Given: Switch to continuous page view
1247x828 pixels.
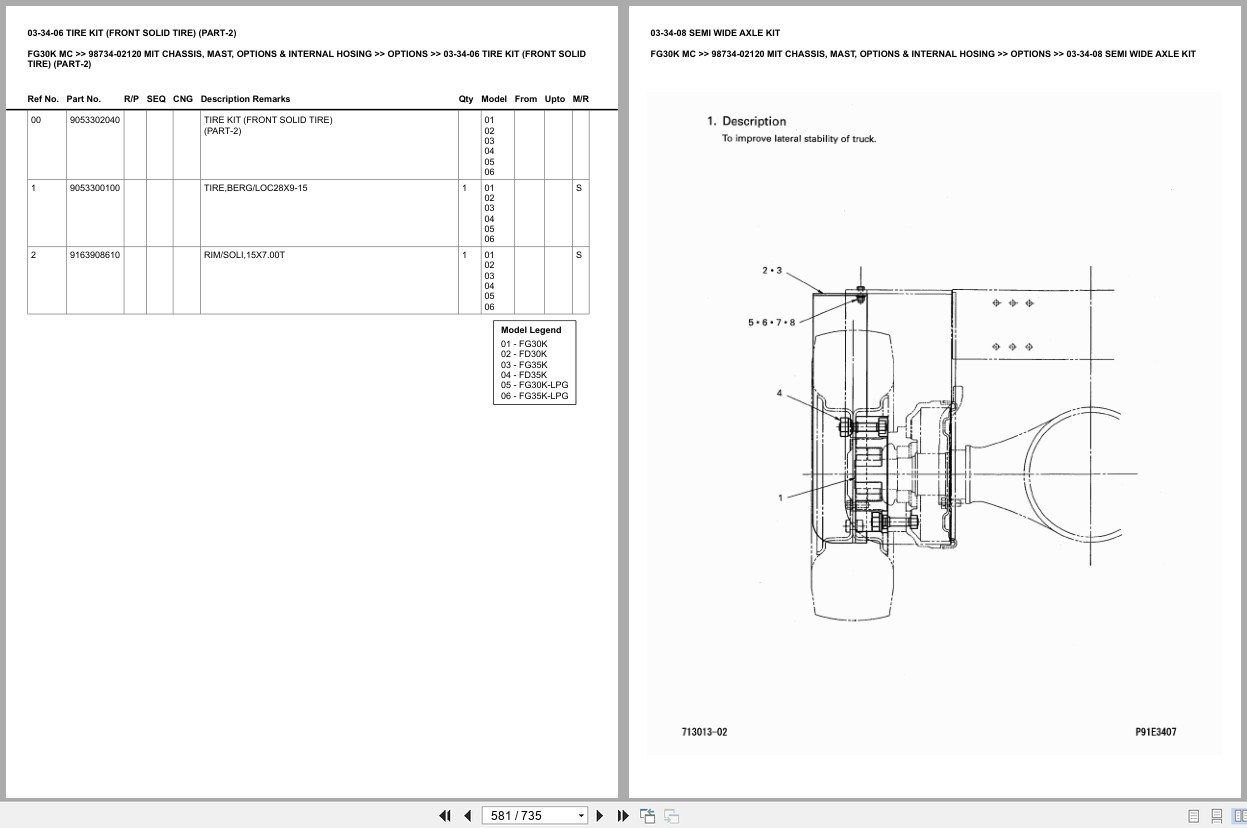Looking at the screenshot, I should (1216, 816).
